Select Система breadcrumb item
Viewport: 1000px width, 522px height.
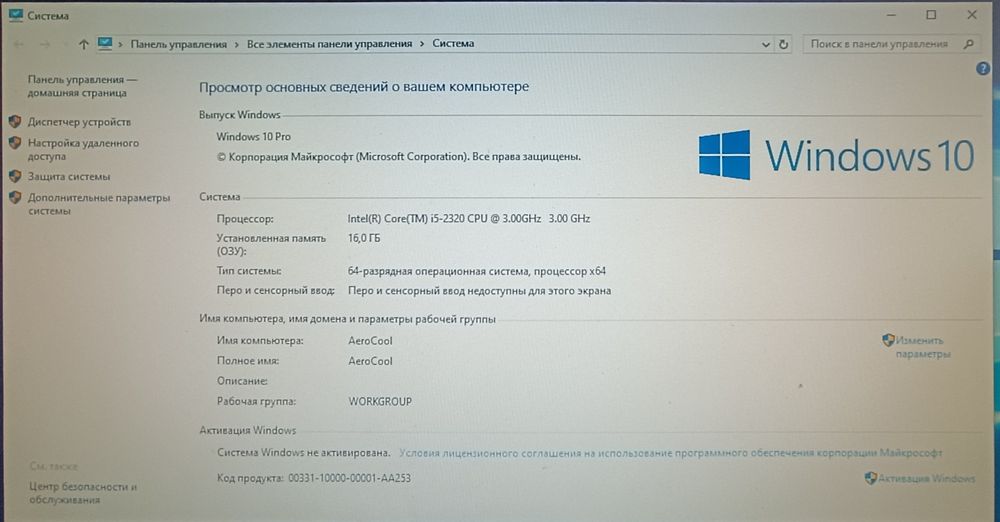pyautogui.click(x=453, y=43)
